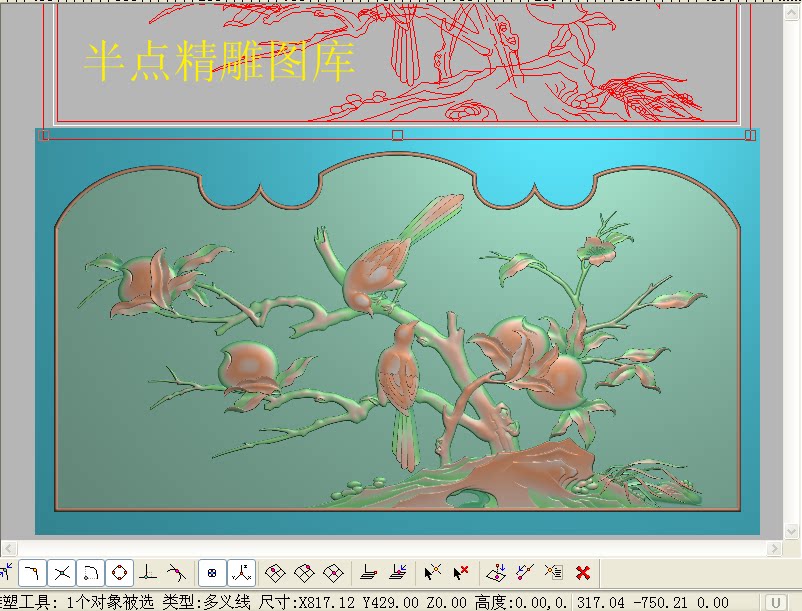The image size is (802, 611).
Task: Click first surface-point snap diamond icon
Action: tap(275, 573)
